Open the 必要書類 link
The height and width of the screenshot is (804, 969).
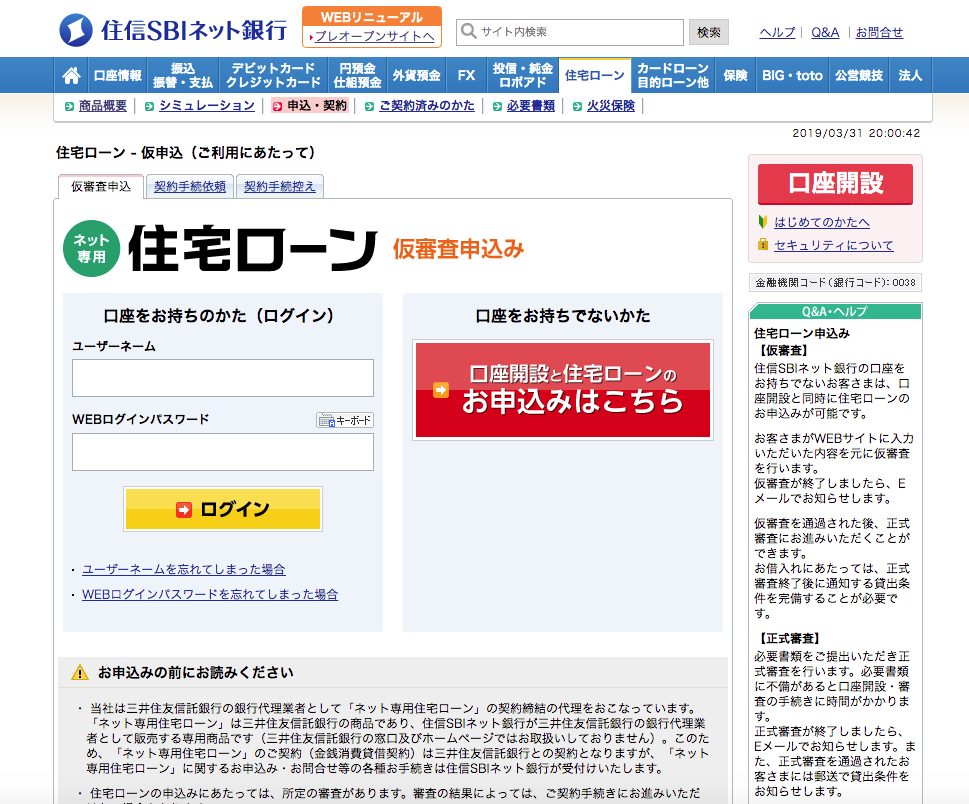coord(531,106)
